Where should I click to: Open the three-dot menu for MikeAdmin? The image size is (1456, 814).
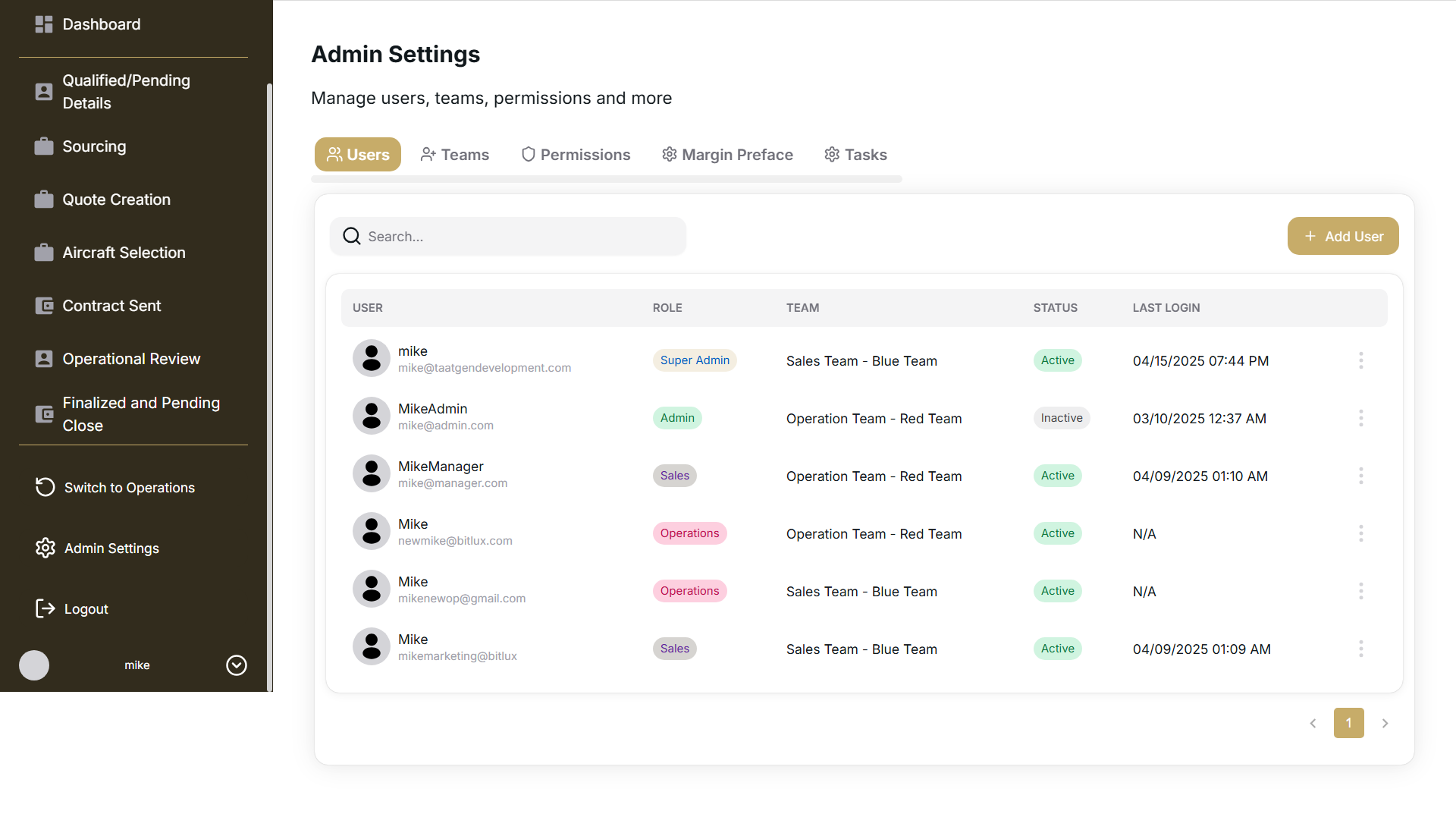[x=1360, y=418]
